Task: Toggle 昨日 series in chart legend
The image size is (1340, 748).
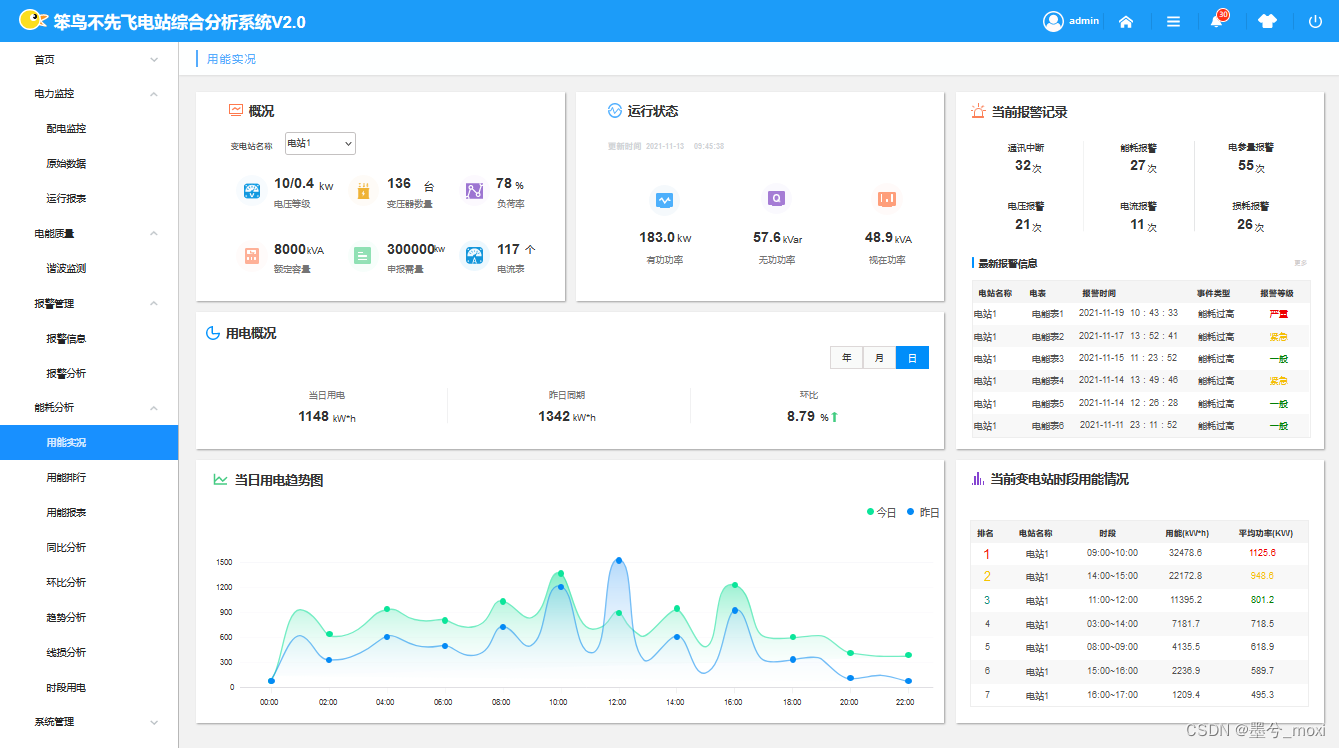Action: click(x=923, y=512)
